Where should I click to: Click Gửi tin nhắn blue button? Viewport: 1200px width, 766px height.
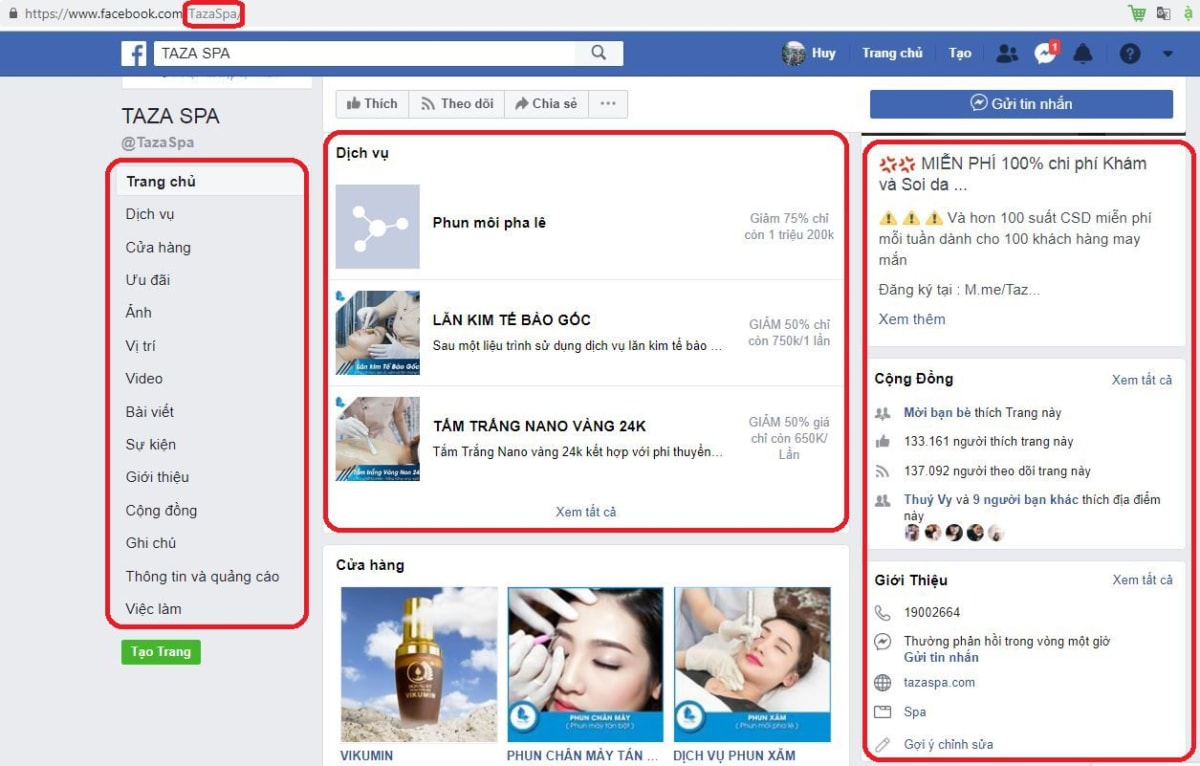[x=1021, y=104]
